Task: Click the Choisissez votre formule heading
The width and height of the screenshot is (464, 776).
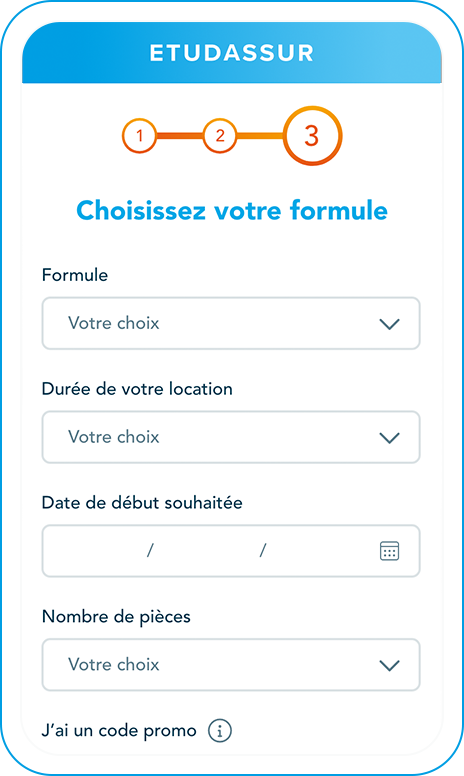Action: point(232,210)
